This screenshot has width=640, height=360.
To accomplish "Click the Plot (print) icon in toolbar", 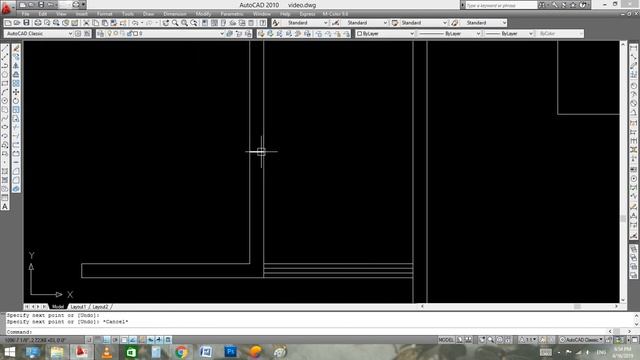I will 38,23.
